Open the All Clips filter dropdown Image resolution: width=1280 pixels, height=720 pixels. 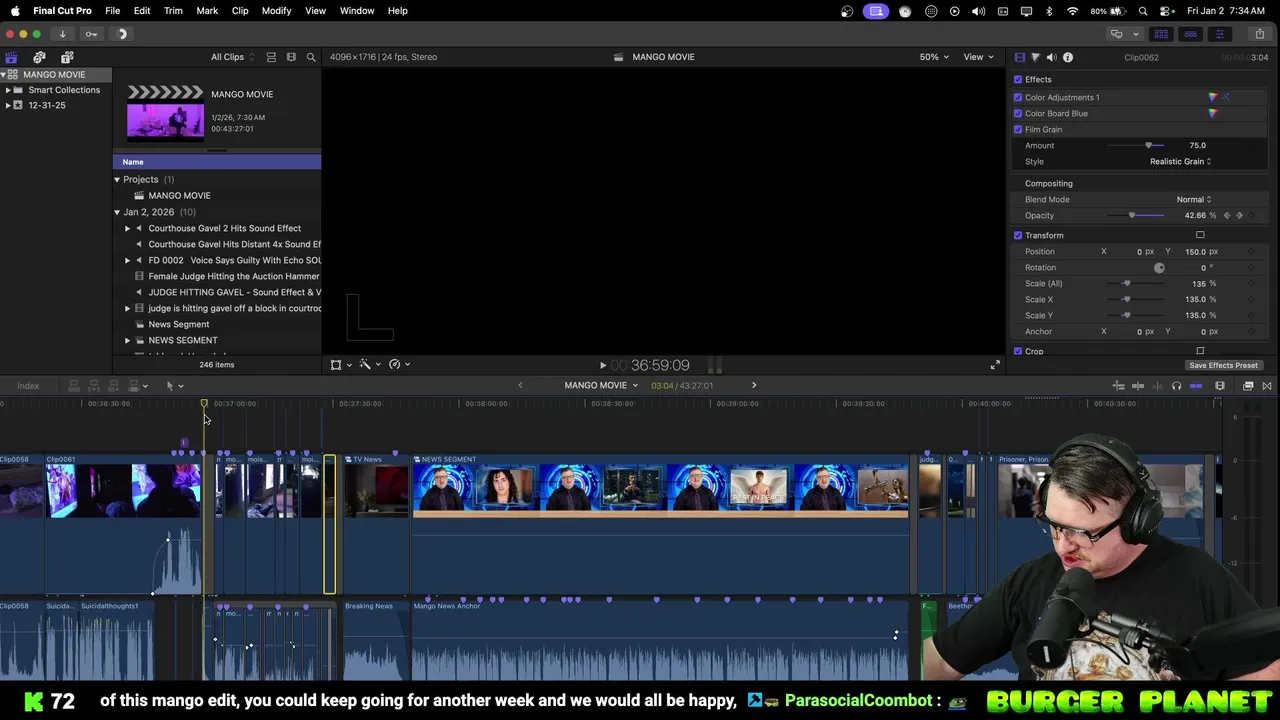tap(233, 57)
